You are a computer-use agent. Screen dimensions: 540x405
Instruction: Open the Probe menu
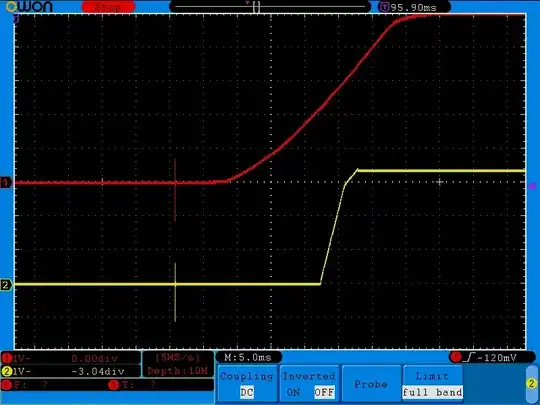[x=371, y=384]
